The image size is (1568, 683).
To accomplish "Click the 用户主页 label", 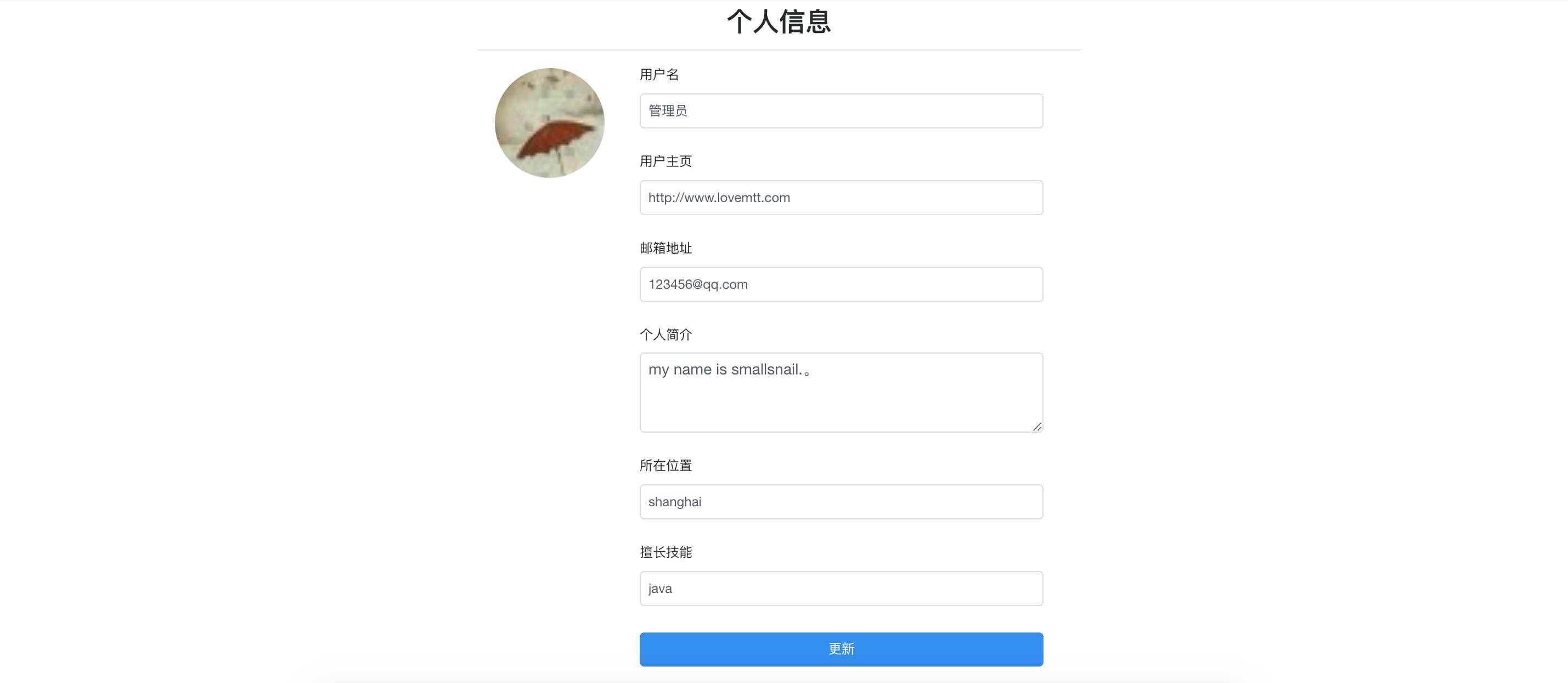I will 666,161.
